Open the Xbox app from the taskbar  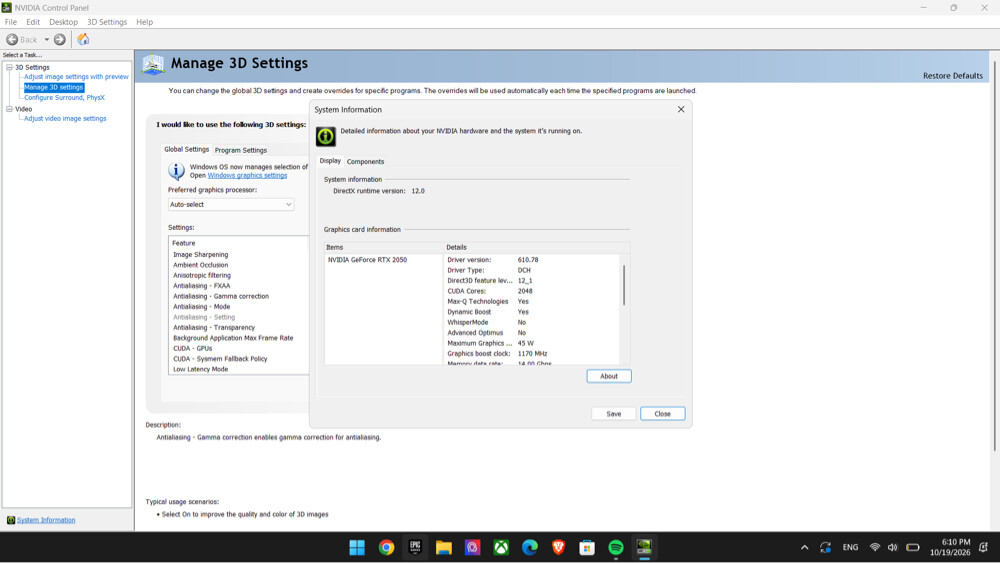coord(501,548)
